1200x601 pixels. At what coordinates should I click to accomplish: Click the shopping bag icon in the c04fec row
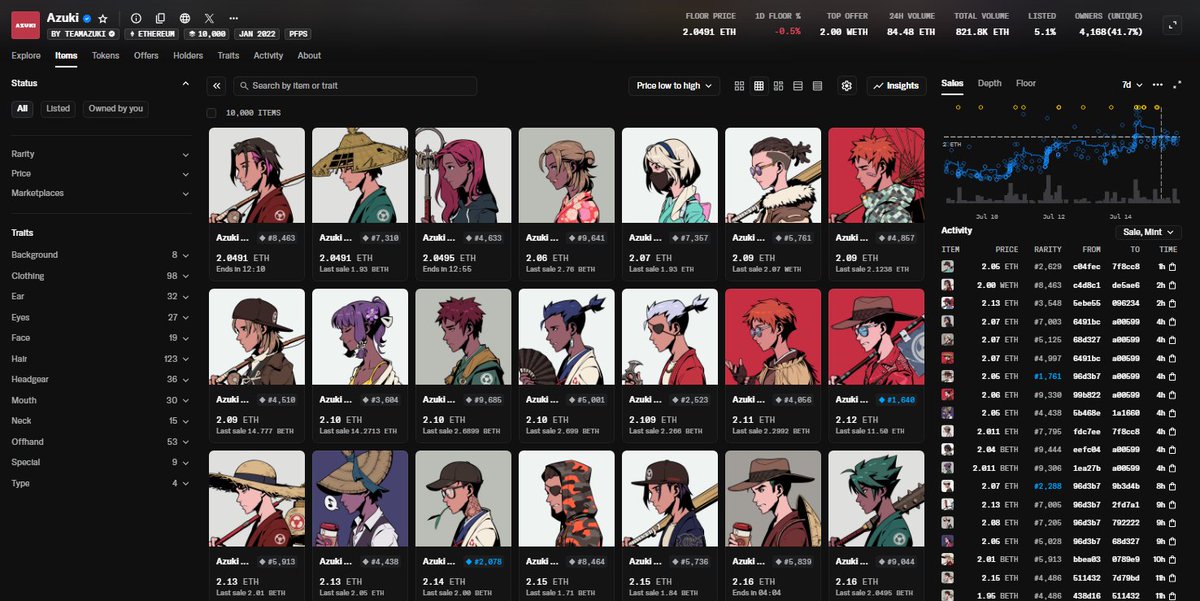(x=1174, y=266)
